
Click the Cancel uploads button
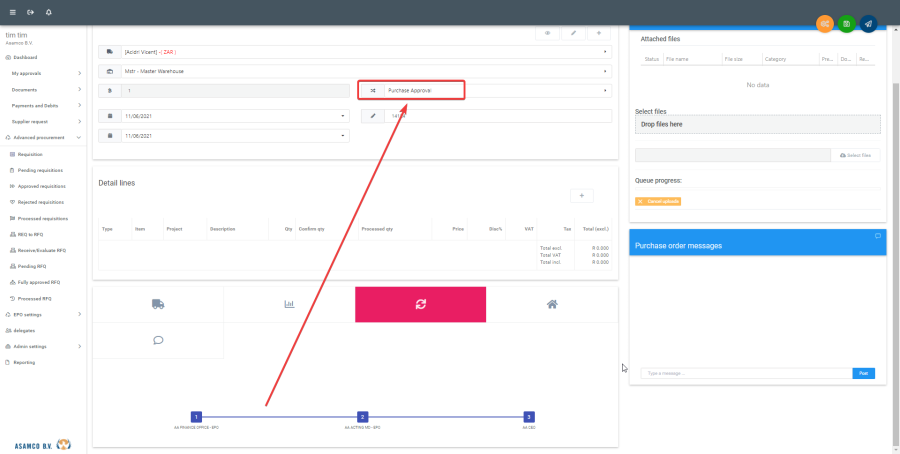(x=658, y=201)
